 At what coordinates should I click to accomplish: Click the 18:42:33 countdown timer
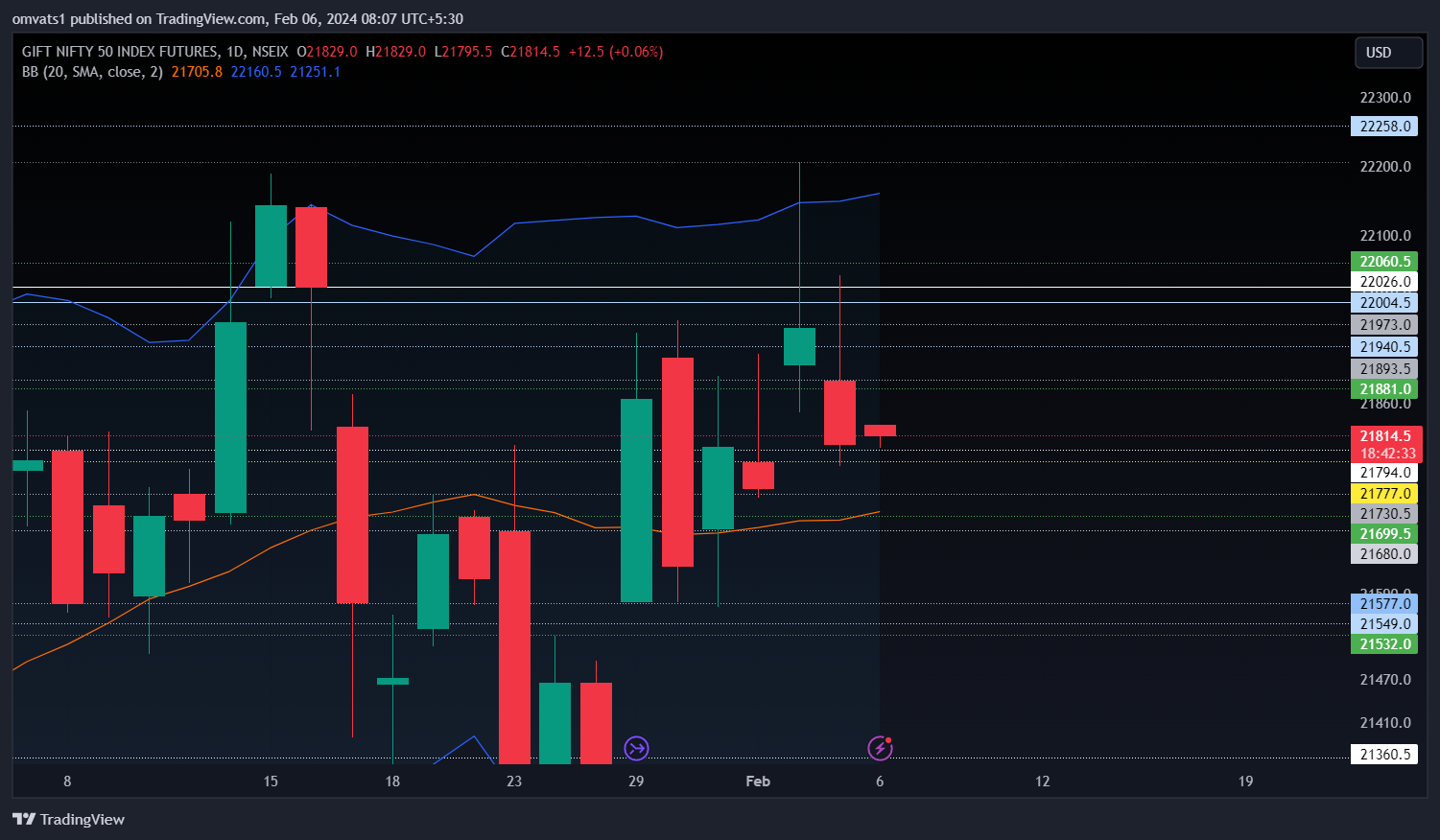pyautogui.click(x=1385, y=454)
